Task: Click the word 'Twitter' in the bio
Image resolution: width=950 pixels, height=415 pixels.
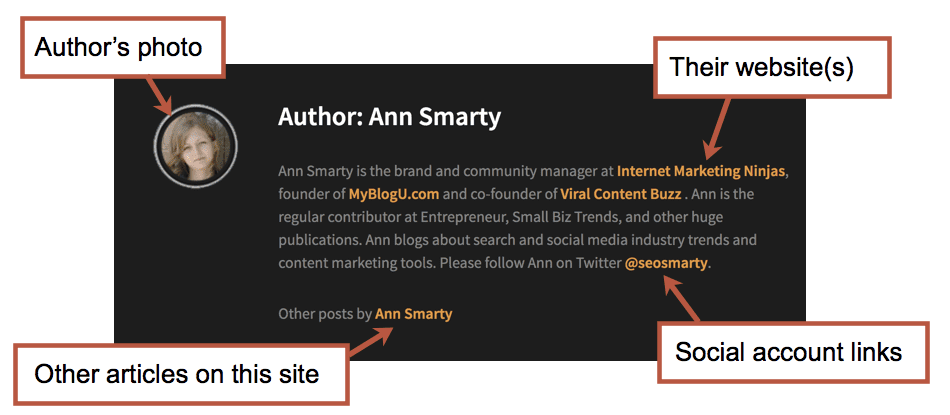Action: [599, 264]
